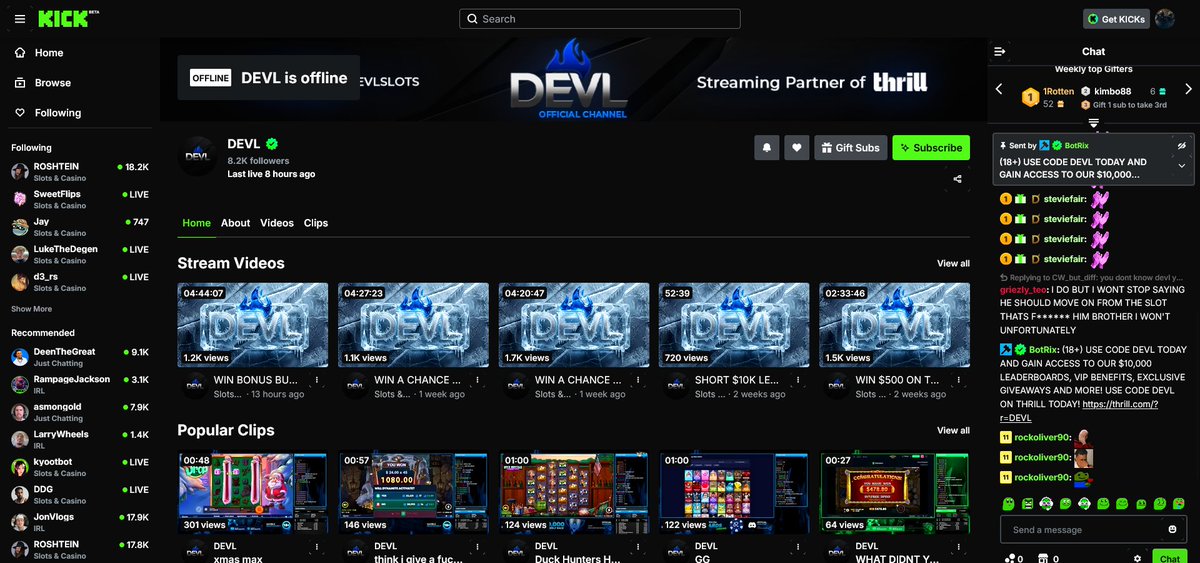
Task: Open options menu on the xmas max clip
Action: point(319,546)
